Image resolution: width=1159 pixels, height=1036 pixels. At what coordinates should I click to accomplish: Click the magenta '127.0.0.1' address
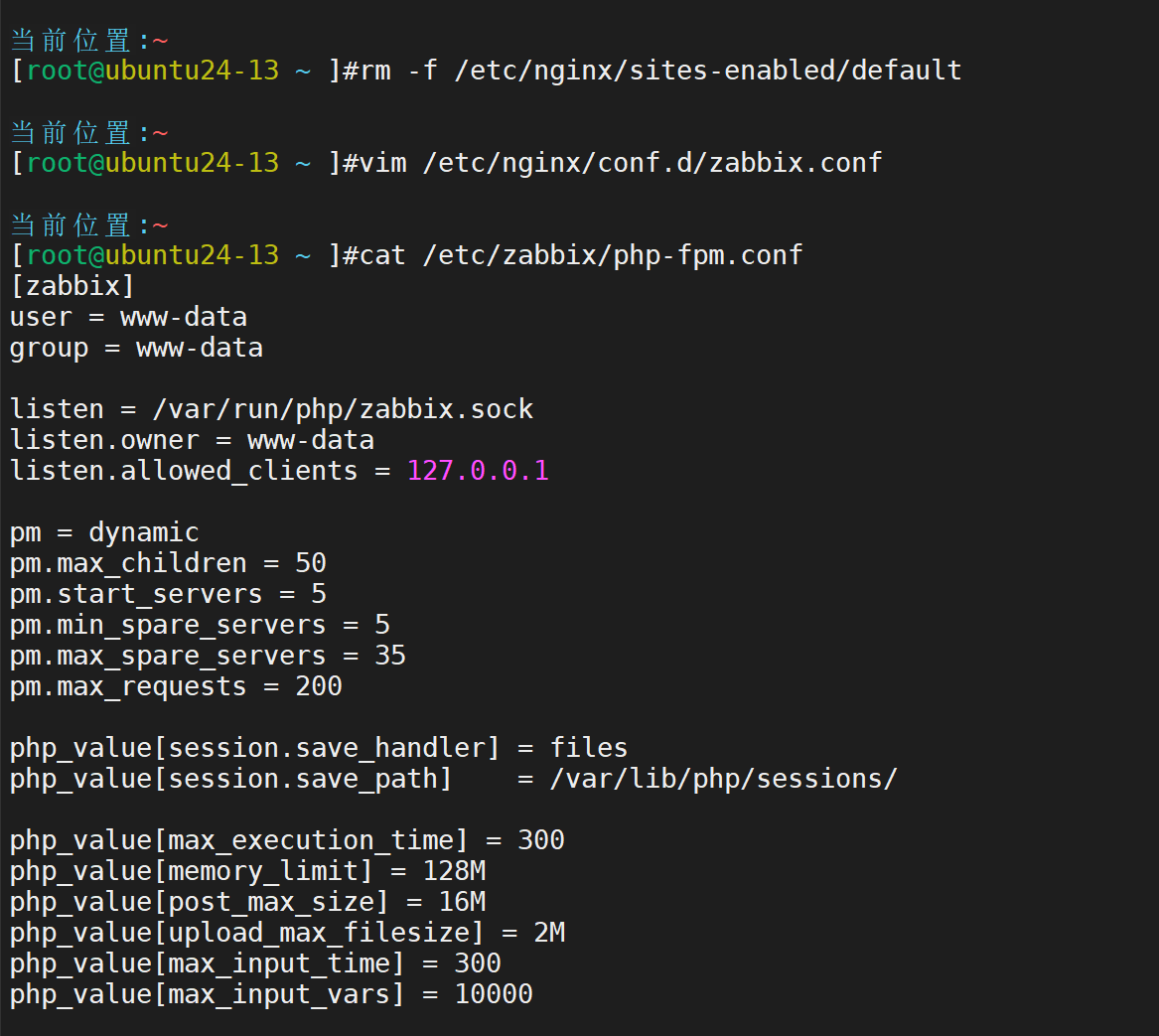point(479,471)
